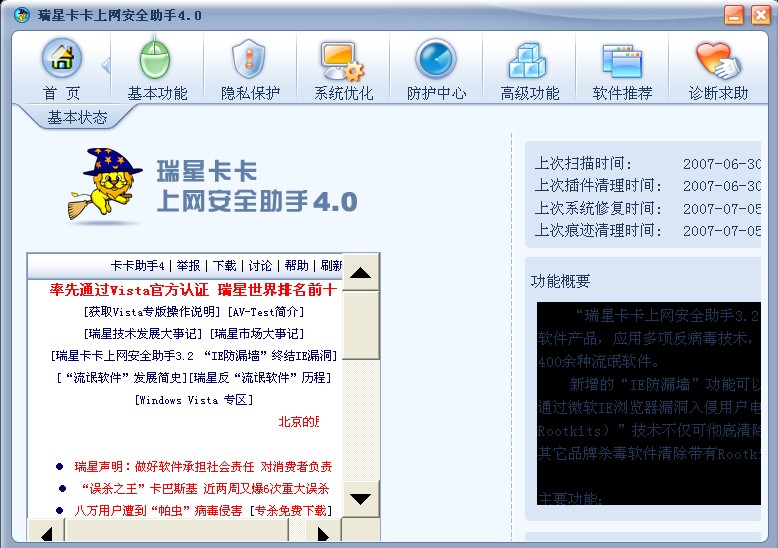Screen dimensions: 778x548
Task: Click the 下载 link
Action: 224,266
